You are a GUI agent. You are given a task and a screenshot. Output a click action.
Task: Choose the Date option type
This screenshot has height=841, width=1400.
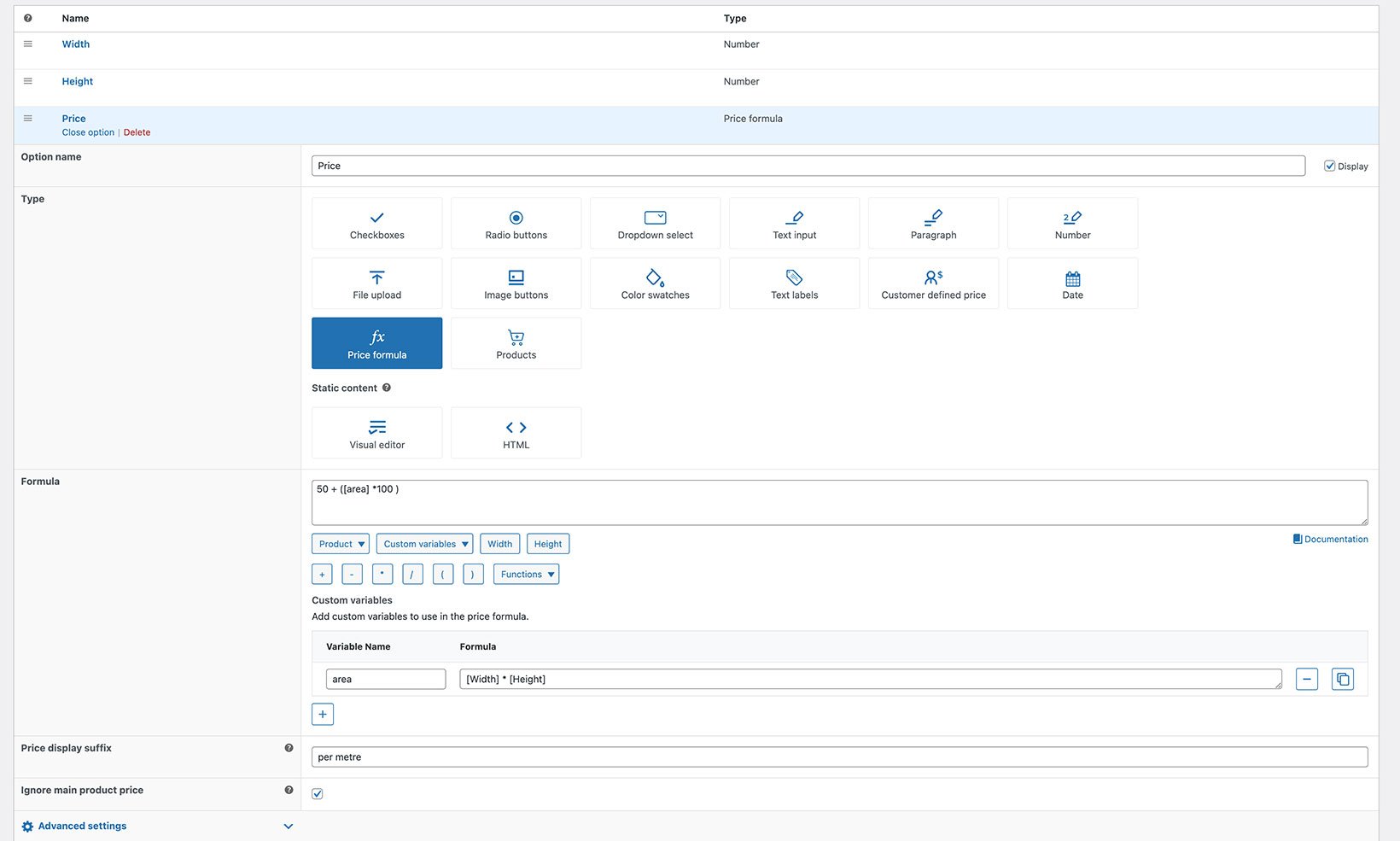[1072, 283]
